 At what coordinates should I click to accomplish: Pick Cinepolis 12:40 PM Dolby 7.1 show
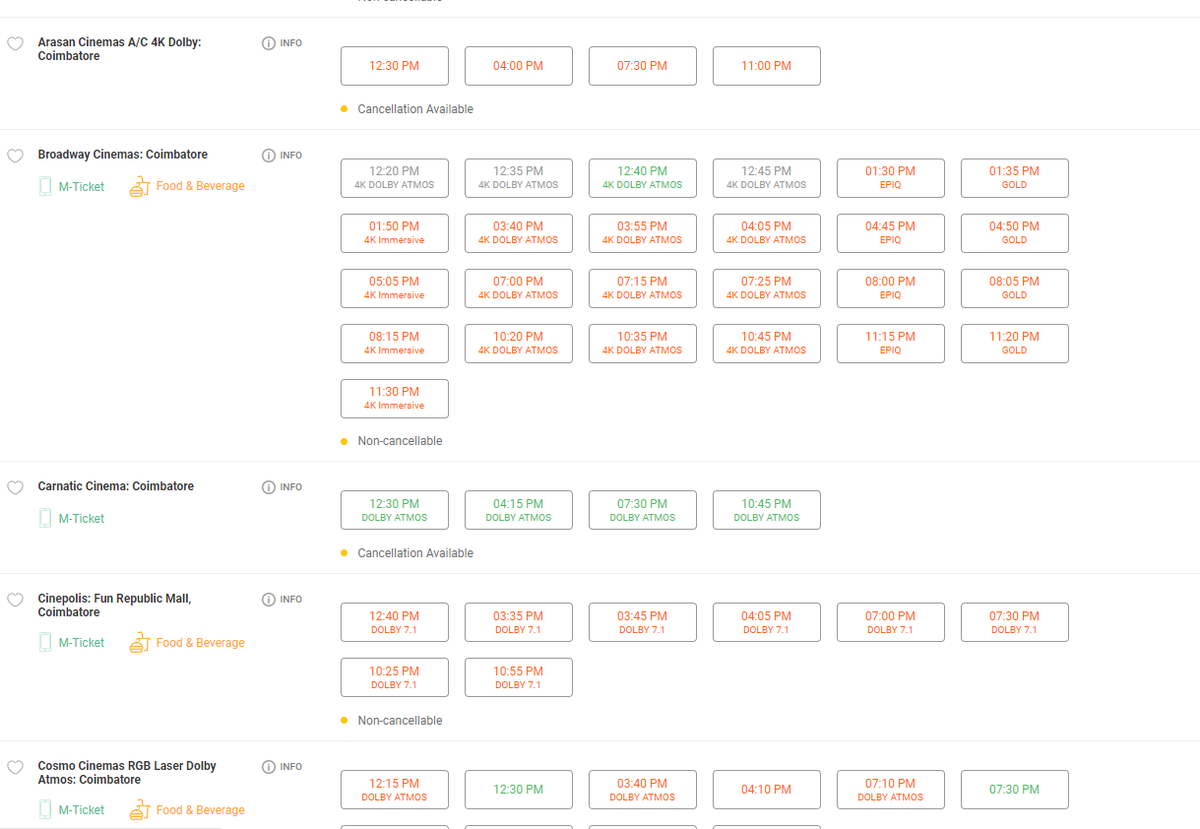click(394, 622)
